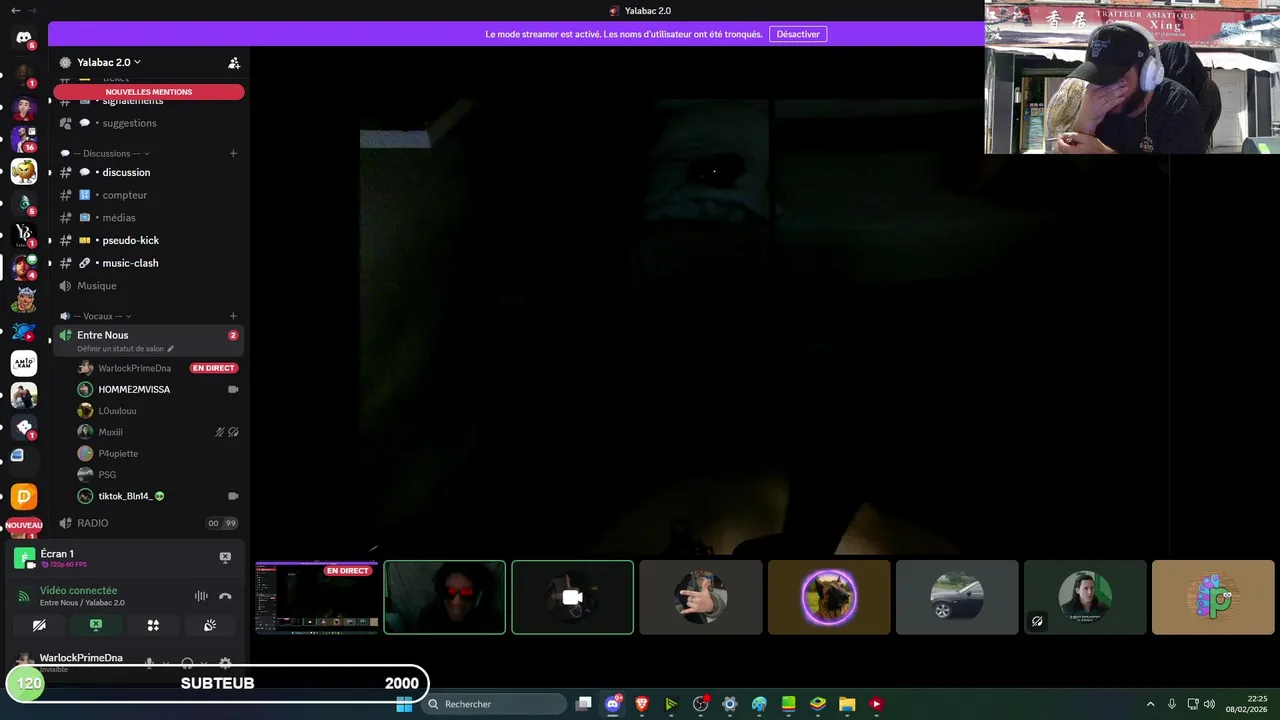
Task: Deafen with headphones icon
Action: (187, 663)
